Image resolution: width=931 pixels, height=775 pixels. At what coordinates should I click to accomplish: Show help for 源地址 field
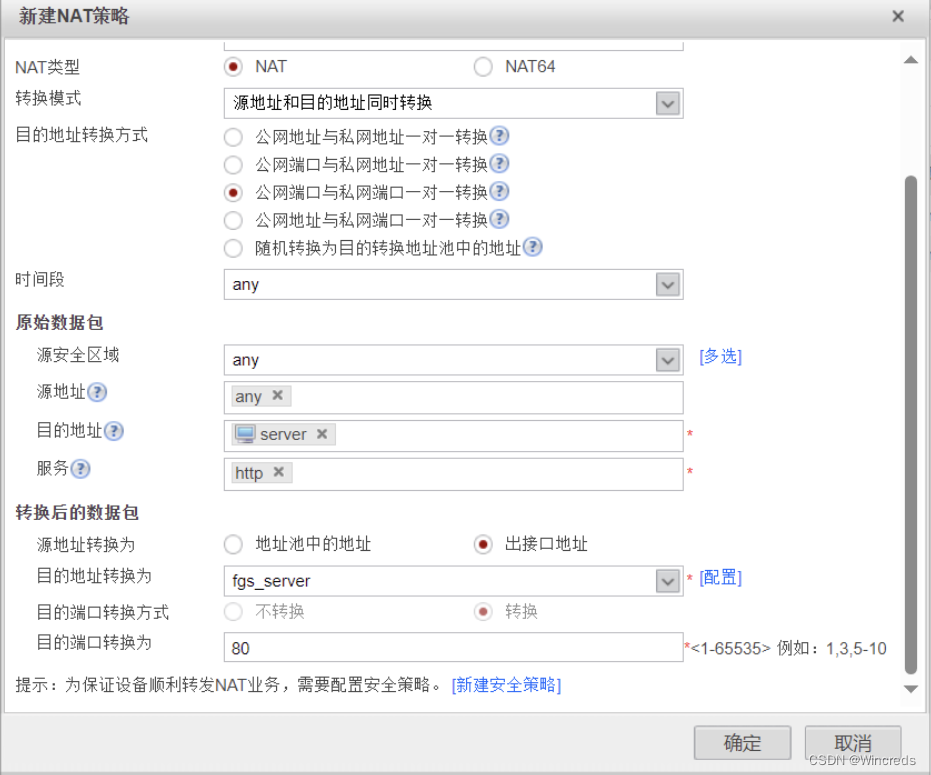pos(97,392)
